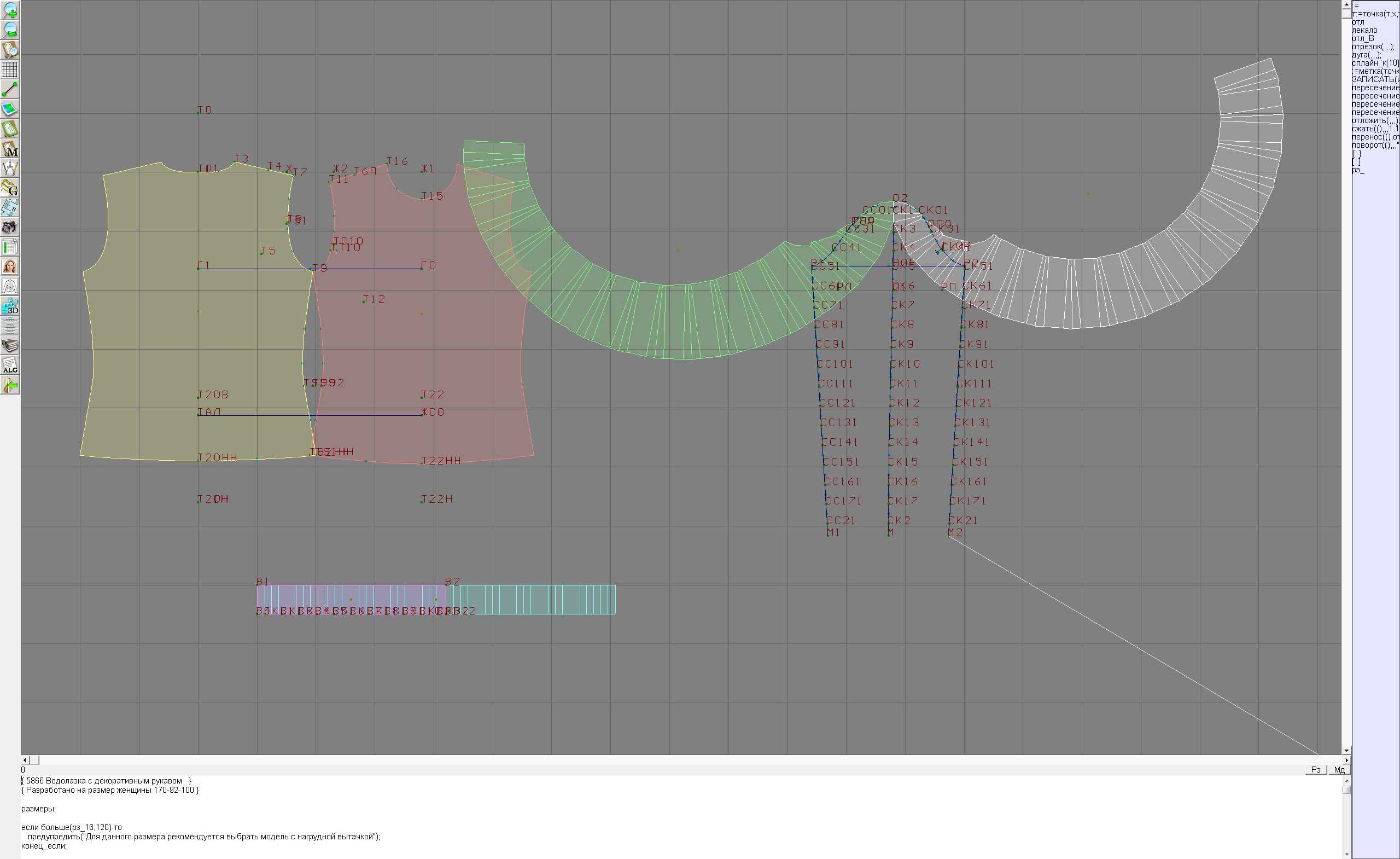Image resolution: width=1400 pixels, height=859 pixels.
Task: Click the zoom in magnifier icon
Action: 10,10
